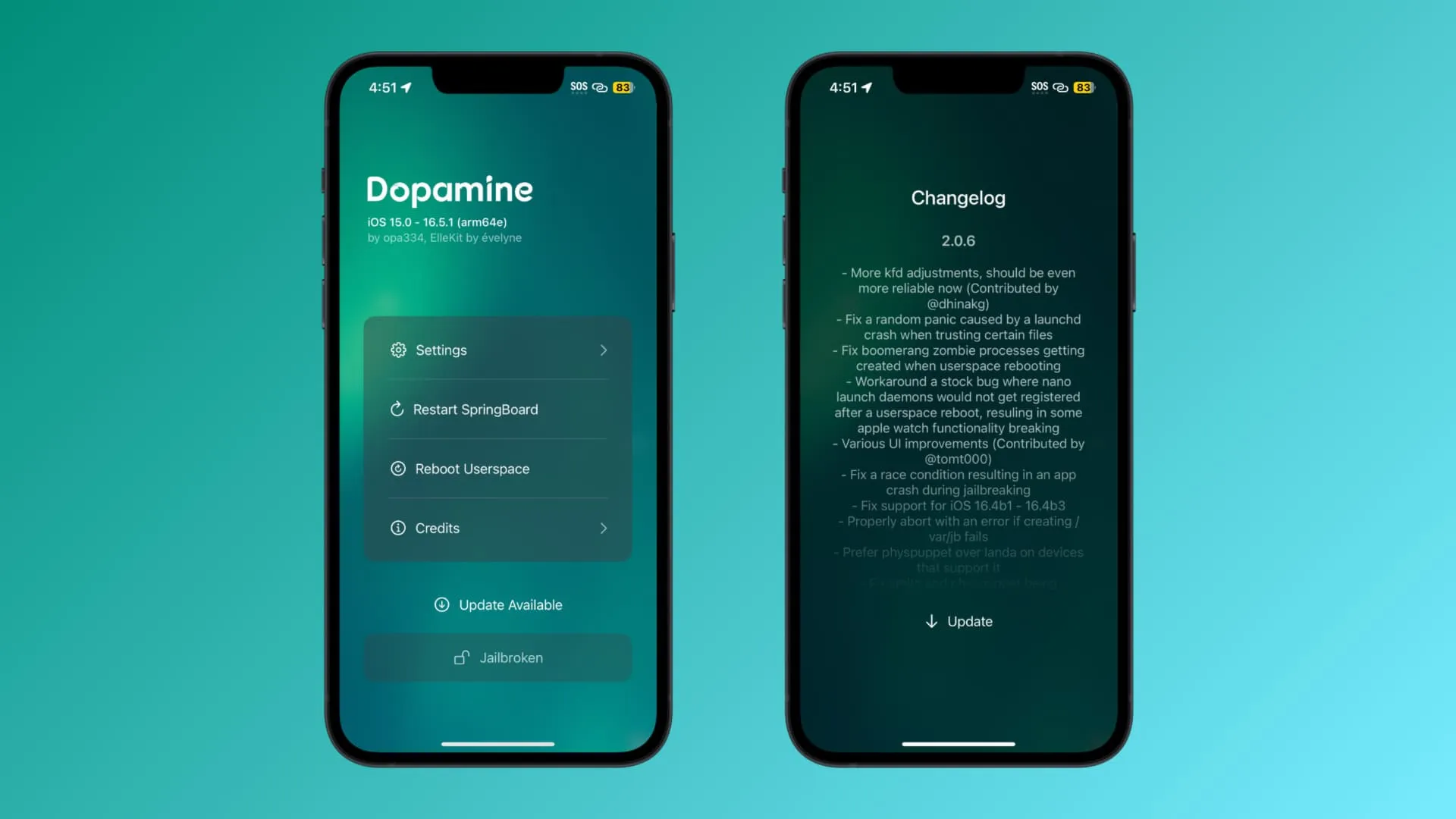Expand the Credits disclosure chevron
The image size is (1456, 819).
coord(603,528)
